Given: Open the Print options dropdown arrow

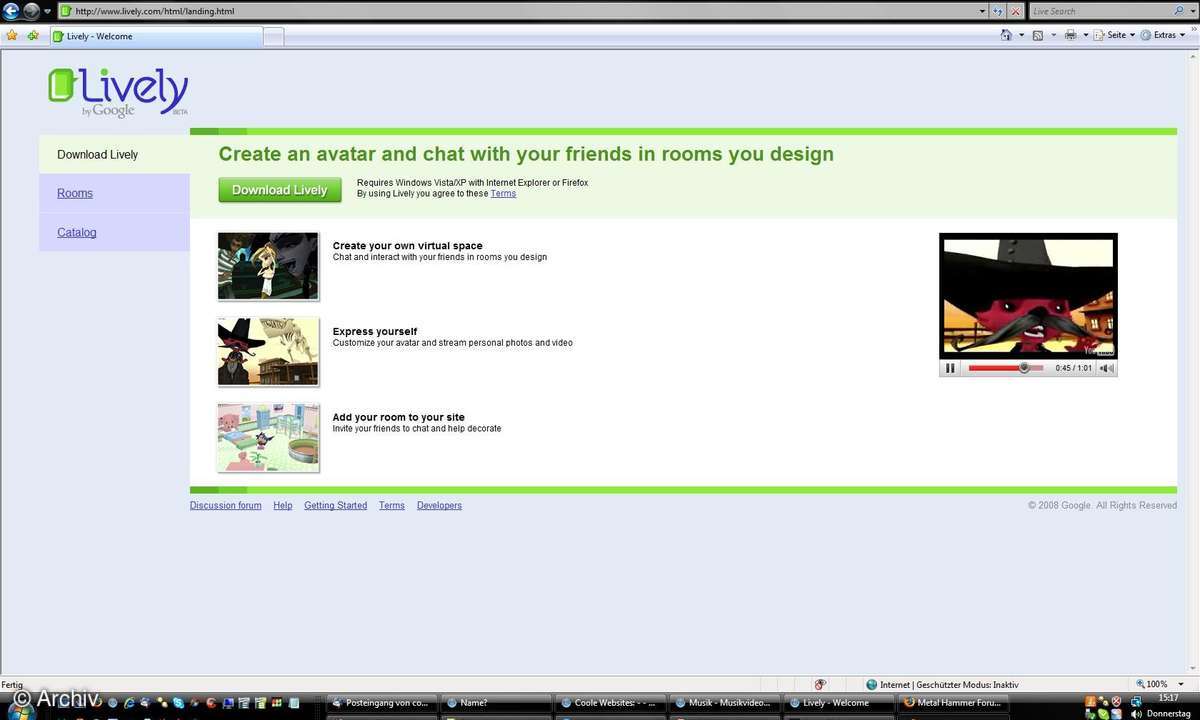Looking at the screenshot, I should (x=1085, y=35).
